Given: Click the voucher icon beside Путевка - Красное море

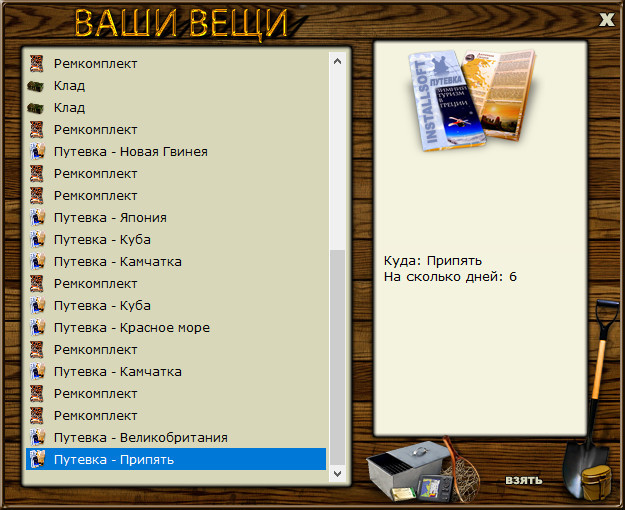Looking at the screenshot, I should pos(37,327).
